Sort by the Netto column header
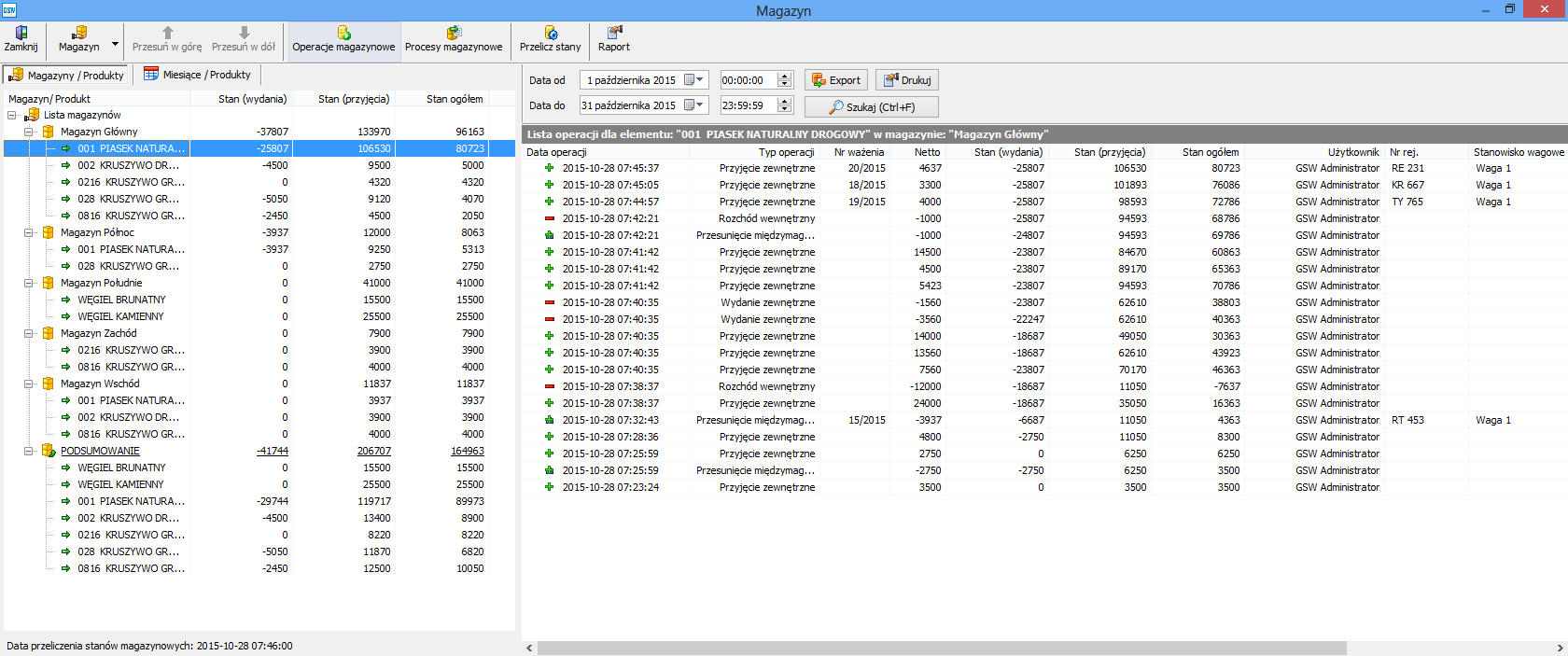The image size is (1568, 656). 927,152
